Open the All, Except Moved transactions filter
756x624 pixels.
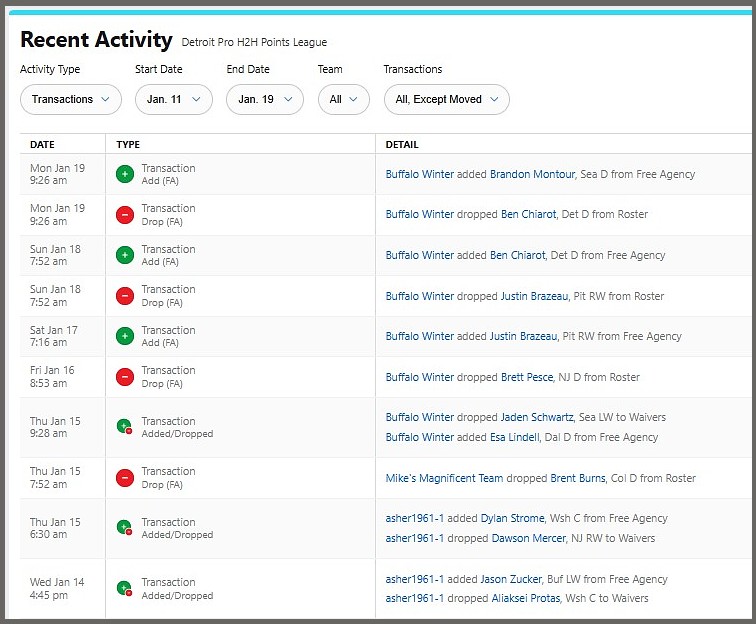tap(447, 99)
